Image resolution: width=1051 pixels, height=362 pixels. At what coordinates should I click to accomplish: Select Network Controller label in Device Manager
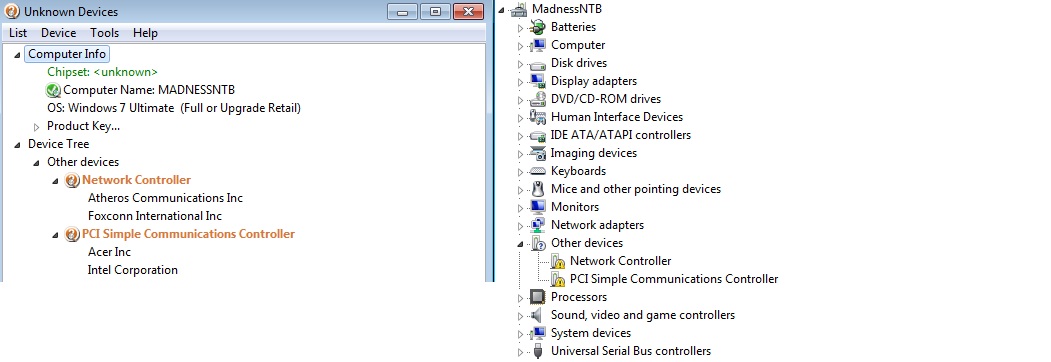(x=621, y=261)
